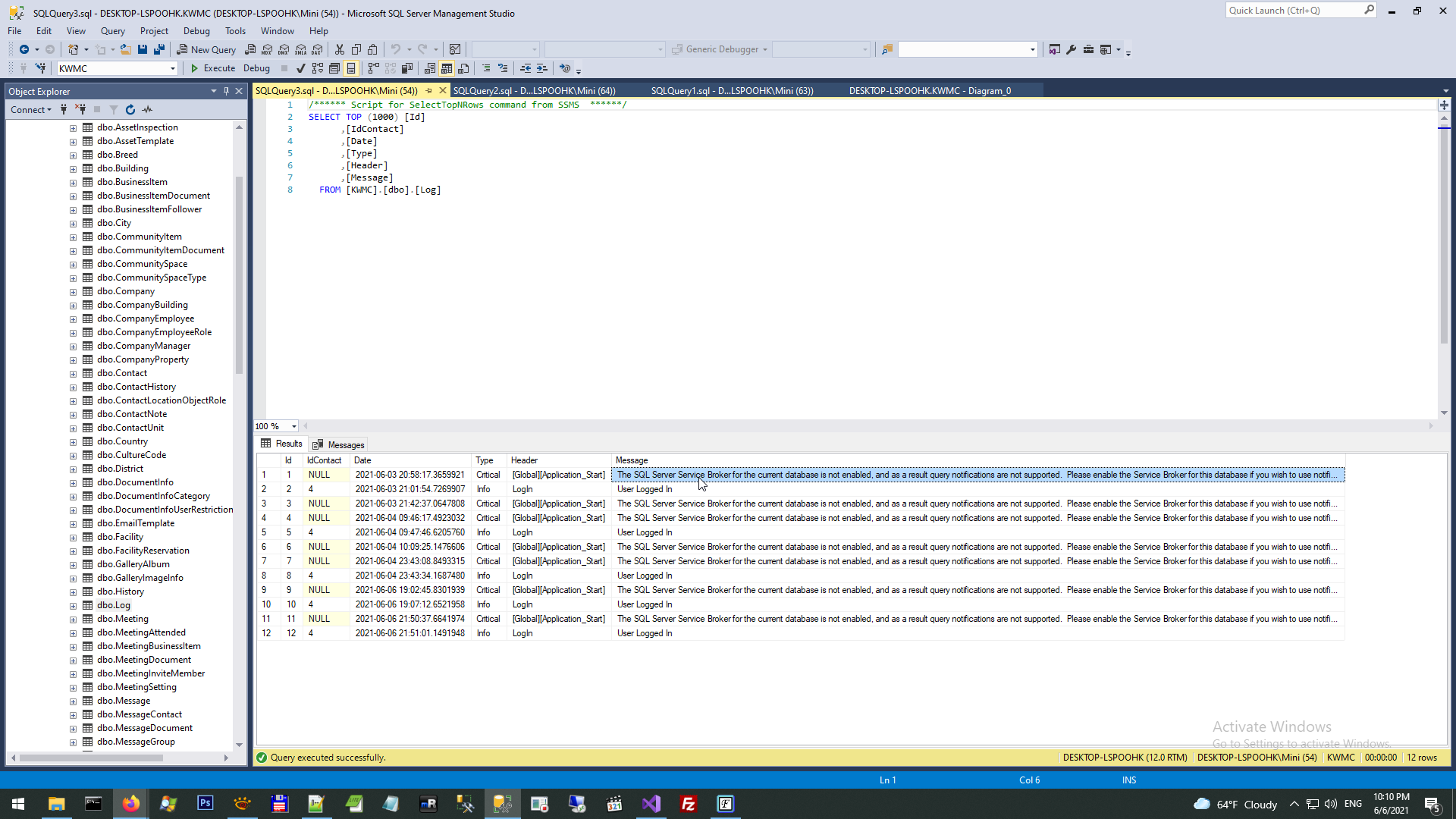The height and width of the screenshot is (819, 1456).
Task: Click the New Query button
Action: [x=206, y=49]
